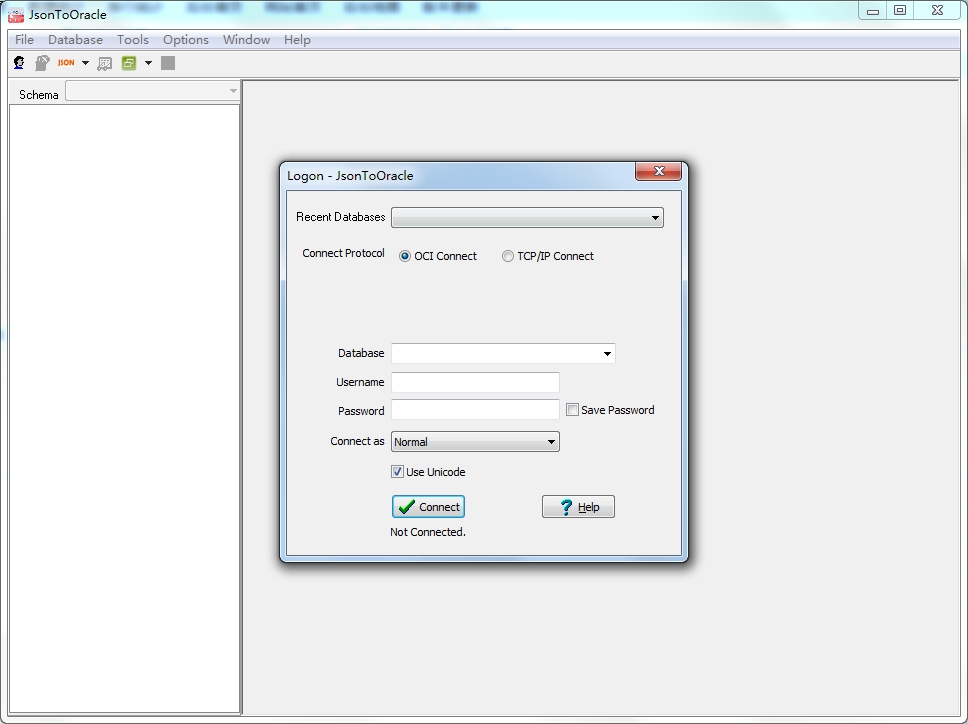The height and width of the screenshot is (724, 968).
Task: Click the gray stop square icon
Action: (168, 63)
